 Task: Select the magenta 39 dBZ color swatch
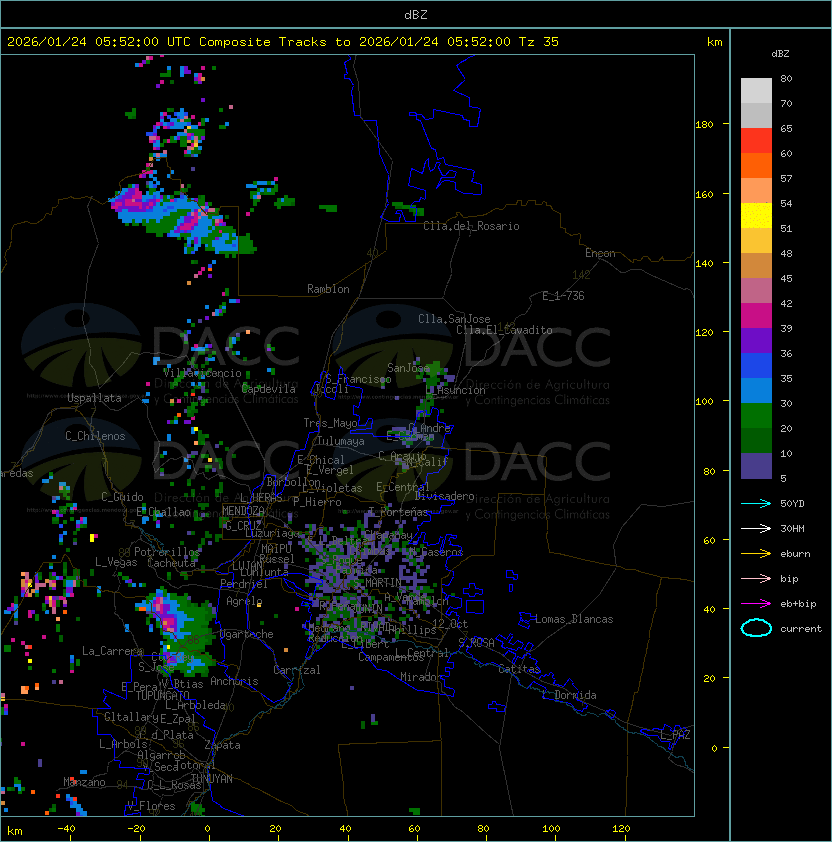pyautogui.click(x=756, y=316)
